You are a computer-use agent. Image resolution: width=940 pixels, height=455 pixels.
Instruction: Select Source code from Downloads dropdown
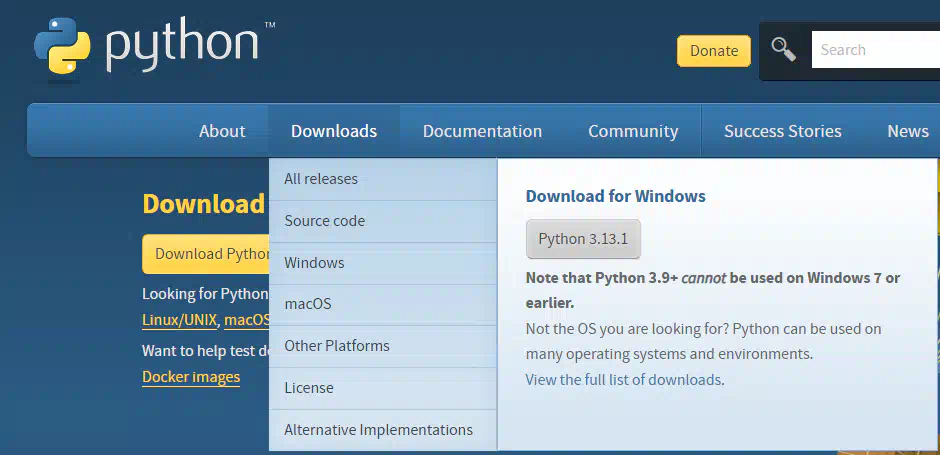pyautogui.click(x=383, y=221)
